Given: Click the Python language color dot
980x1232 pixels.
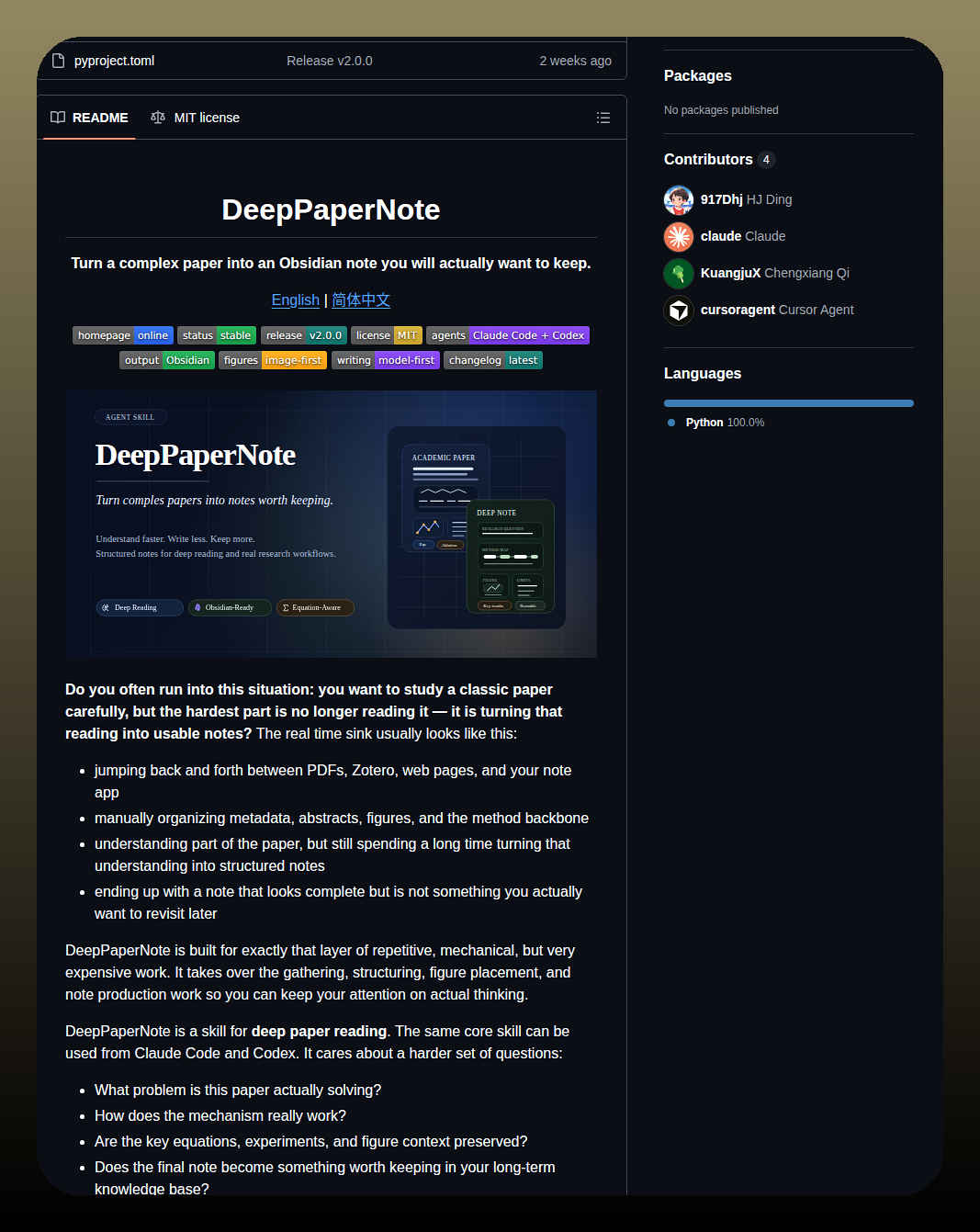Looking at the screenshot, I should point(671,423).
